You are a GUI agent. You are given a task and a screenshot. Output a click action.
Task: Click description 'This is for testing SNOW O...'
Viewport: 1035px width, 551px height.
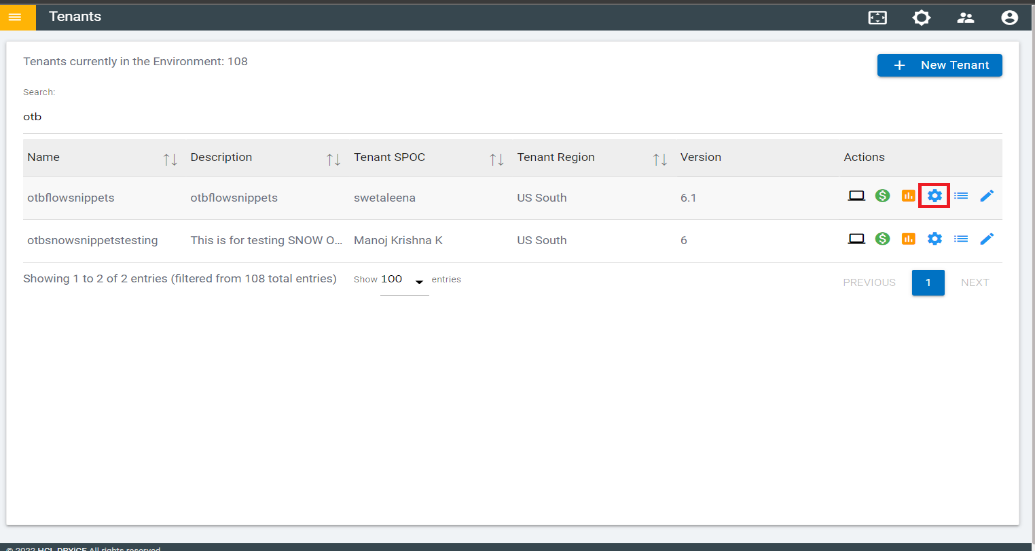tap(267, 240)
